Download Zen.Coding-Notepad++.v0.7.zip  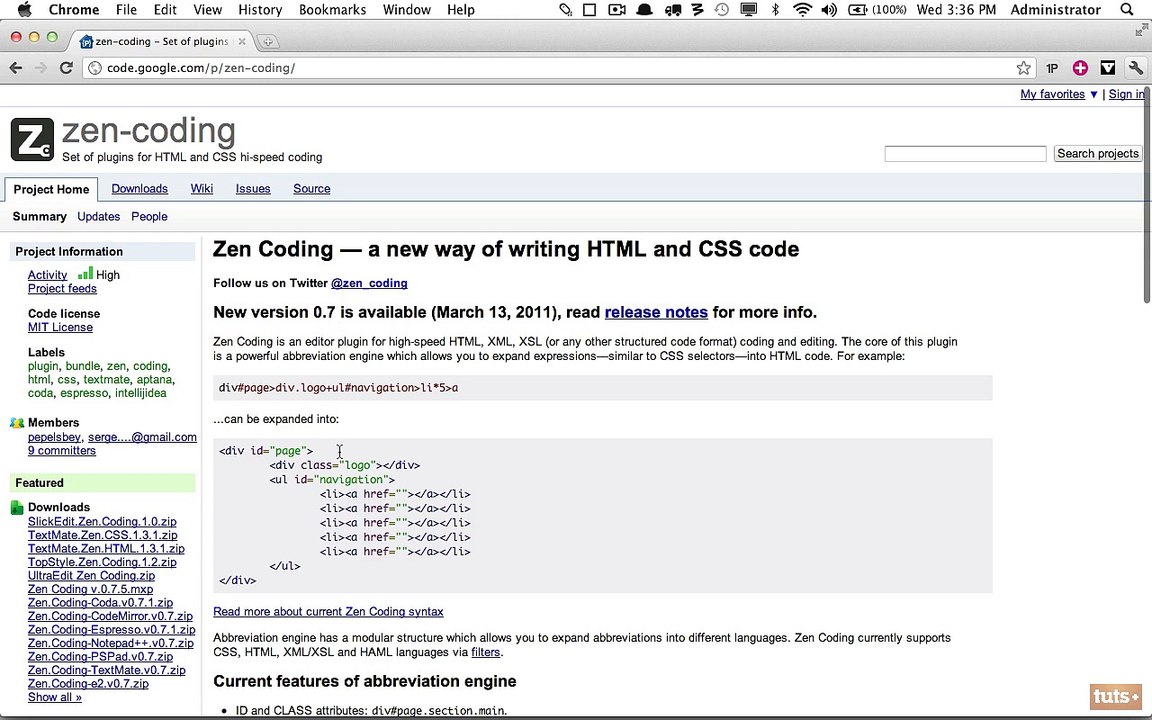coord(111,643)
